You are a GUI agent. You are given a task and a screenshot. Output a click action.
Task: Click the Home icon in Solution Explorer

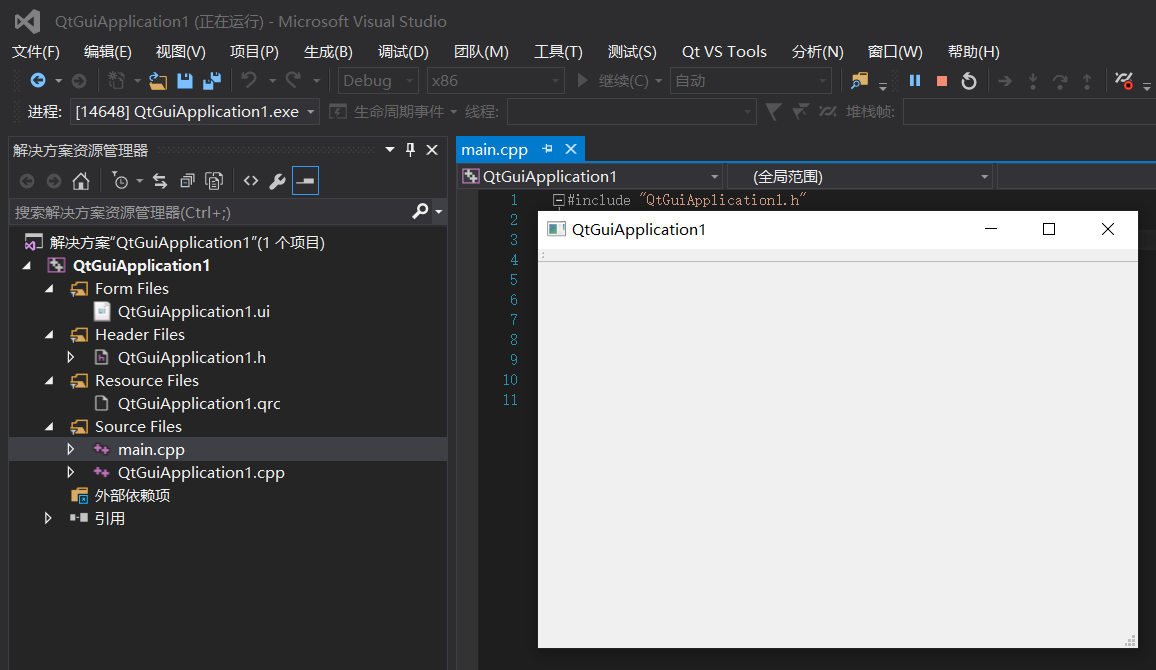[x=81, y=181]
